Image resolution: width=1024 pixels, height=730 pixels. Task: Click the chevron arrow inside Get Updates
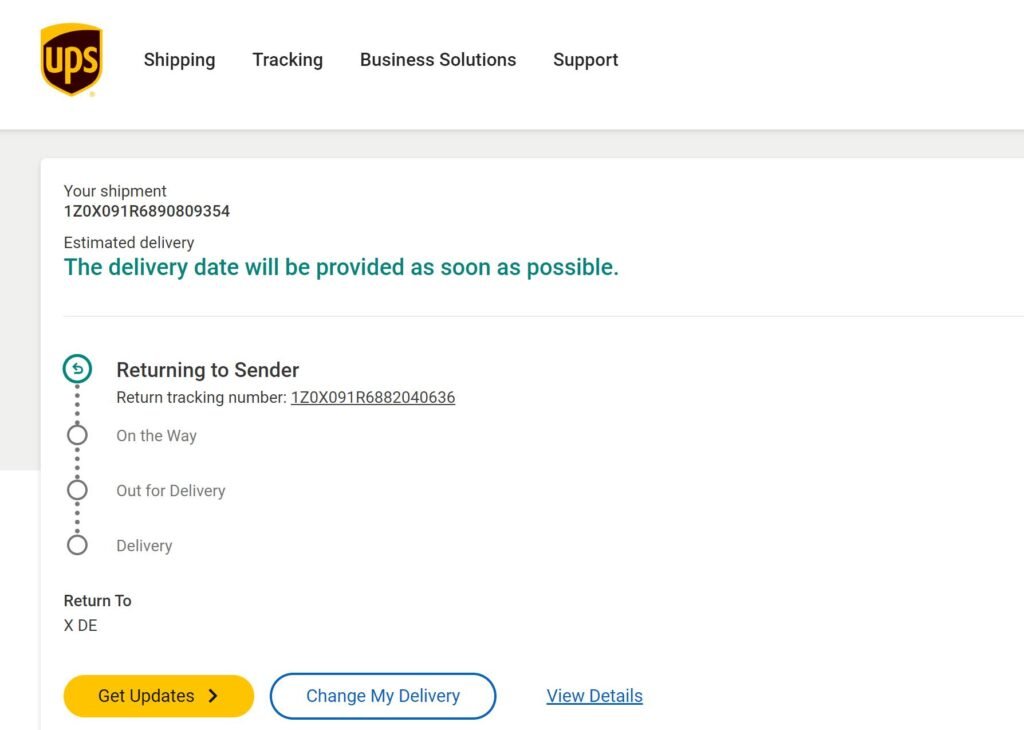pyautogui.click(x=213, y=696)
